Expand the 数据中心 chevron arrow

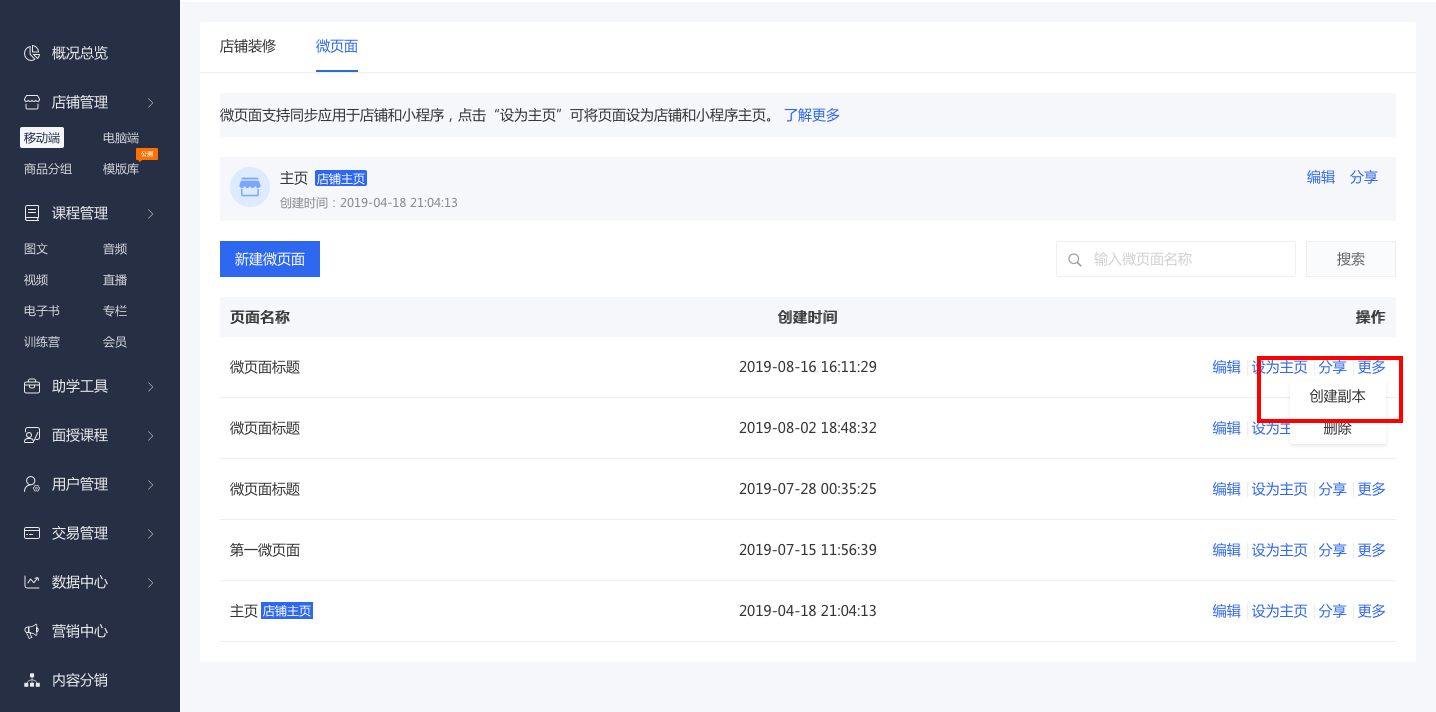click(x=150, y=582)
